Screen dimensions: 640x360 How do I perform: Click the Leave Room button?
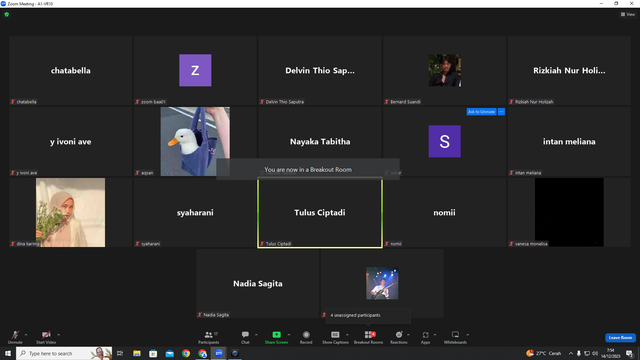(x=620, y=338)
